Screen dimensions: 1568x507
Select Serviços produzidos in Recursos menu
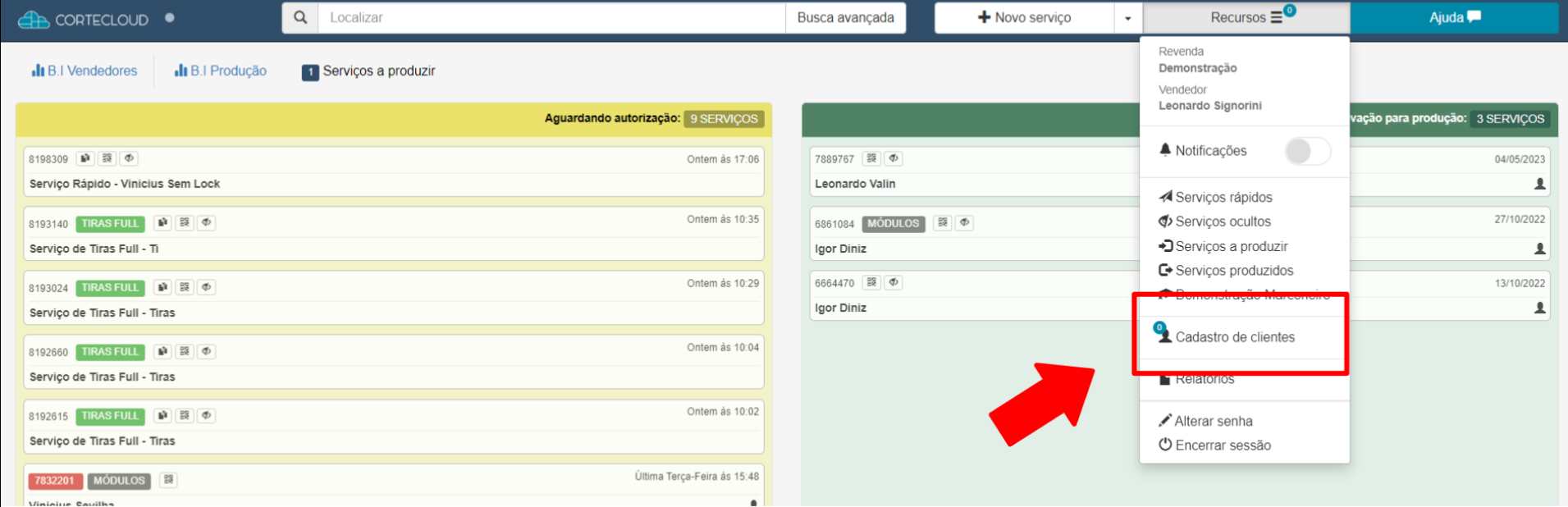tap(1226, 271)
